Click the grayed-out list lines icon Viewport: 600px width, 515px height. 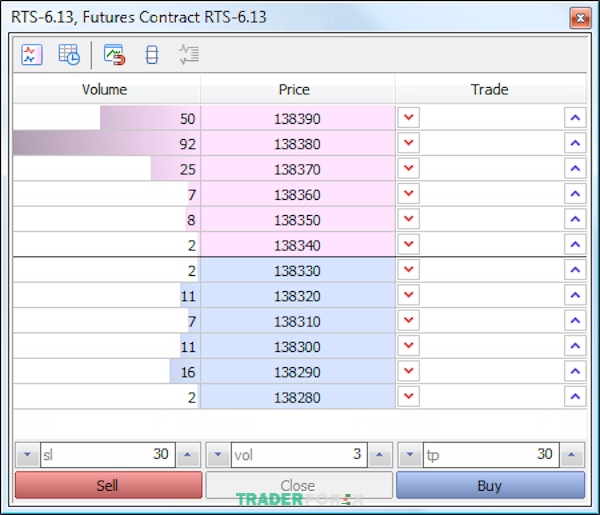(x=189, y=55)
